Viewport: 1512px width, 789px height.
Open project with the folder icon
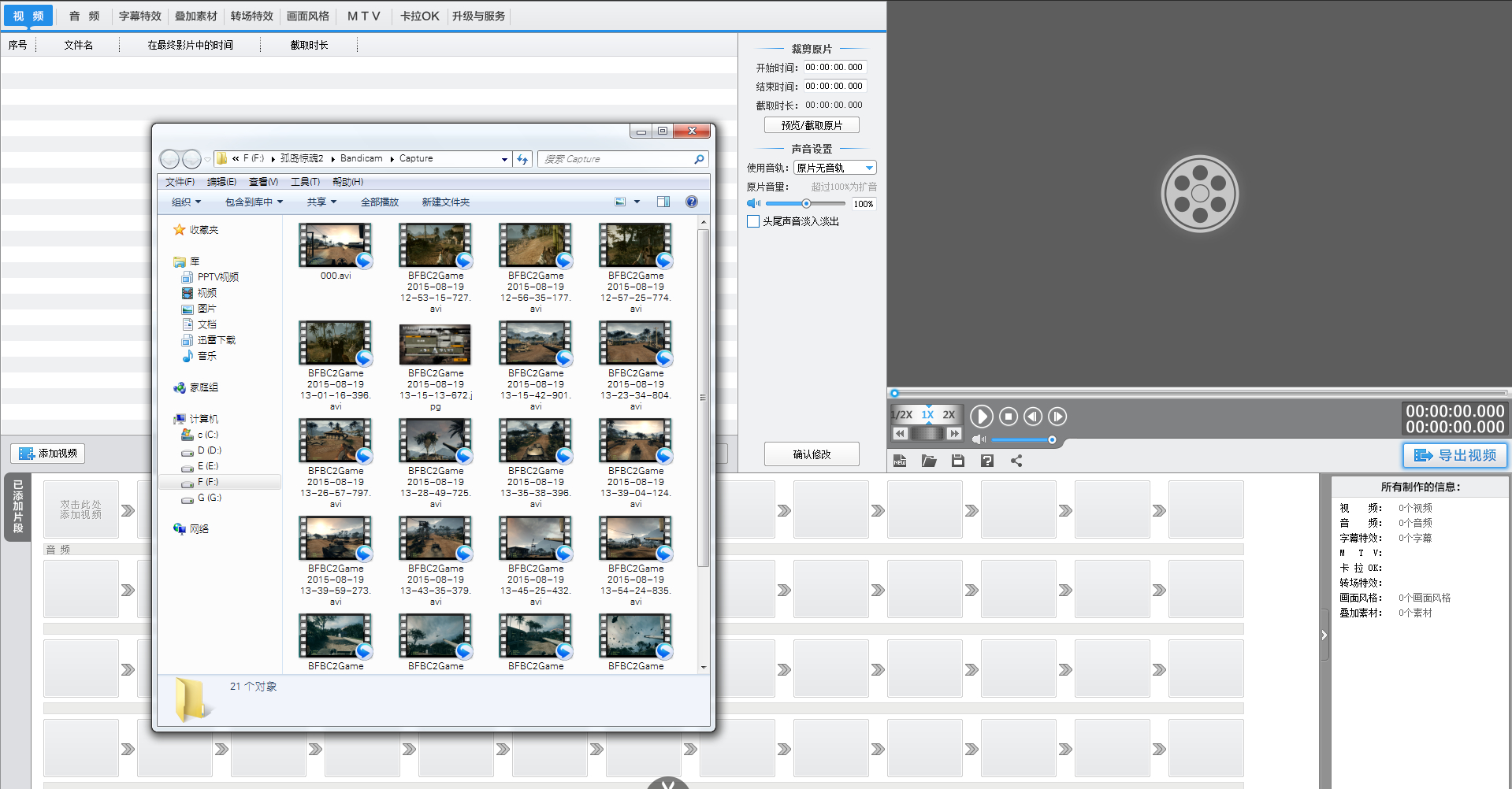(x=929, y=461)
